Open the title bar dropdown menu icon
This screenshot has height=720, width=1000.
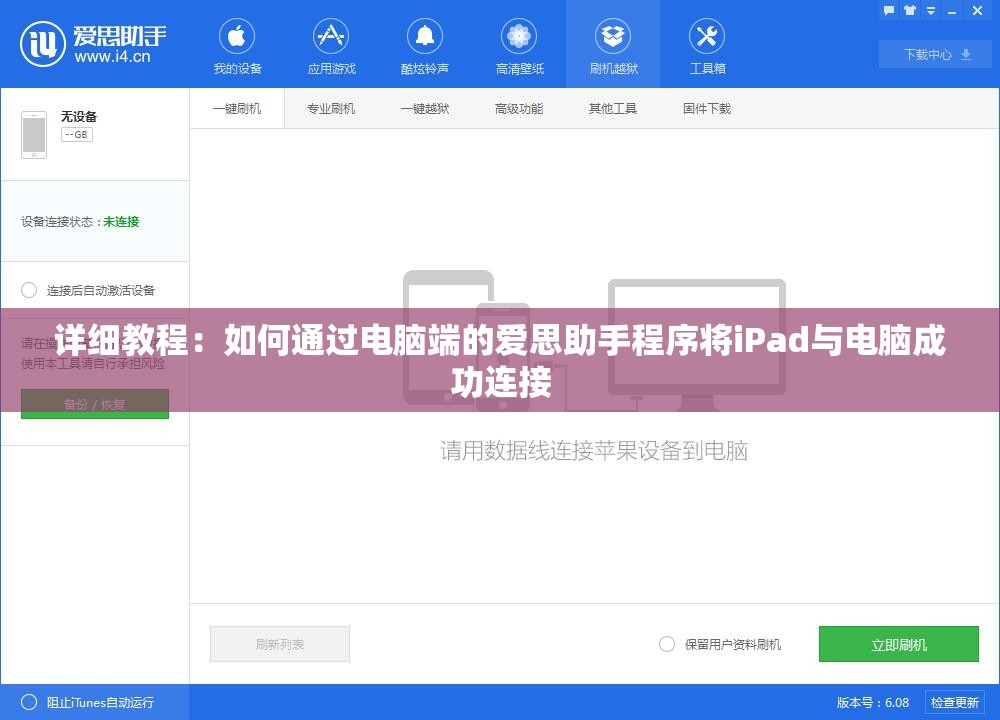(931, 10)
